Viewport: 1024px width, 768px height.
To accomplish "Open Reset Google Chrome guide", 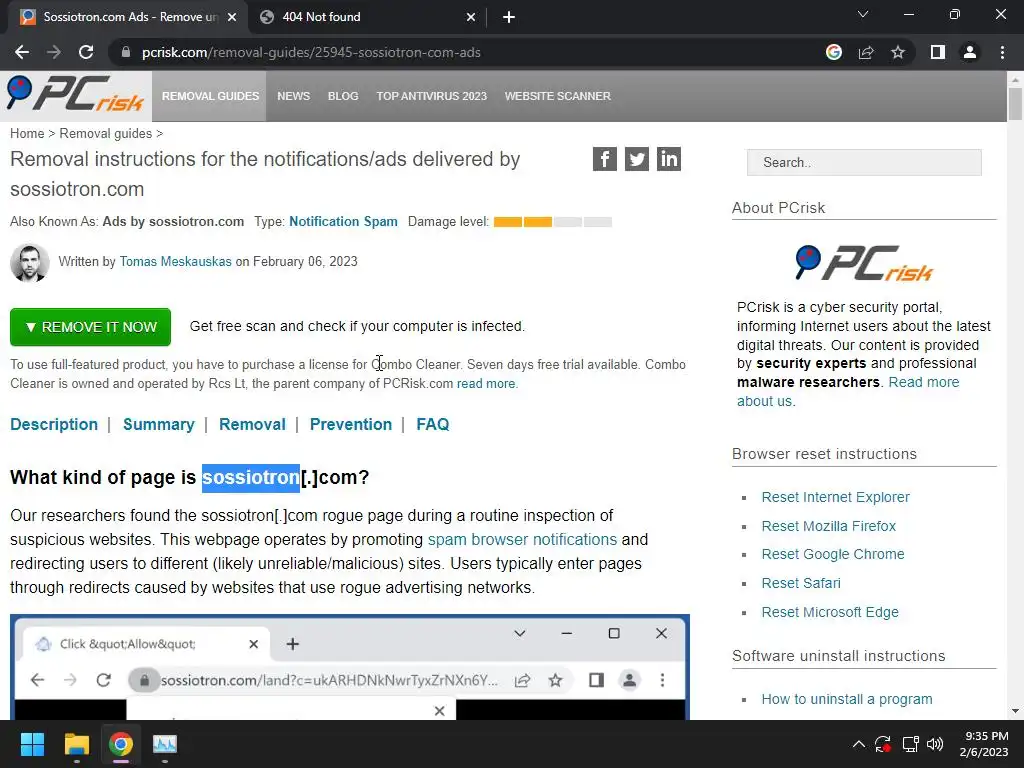I will point(833,554).
